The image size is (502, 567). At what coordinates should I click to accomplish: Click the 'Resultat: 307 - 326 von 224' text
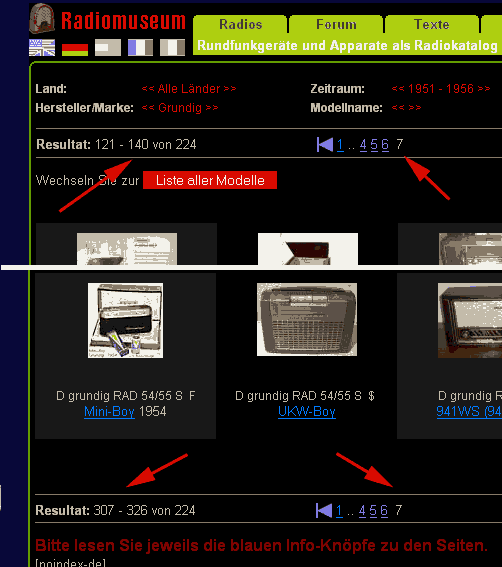[x=115, y=511]
